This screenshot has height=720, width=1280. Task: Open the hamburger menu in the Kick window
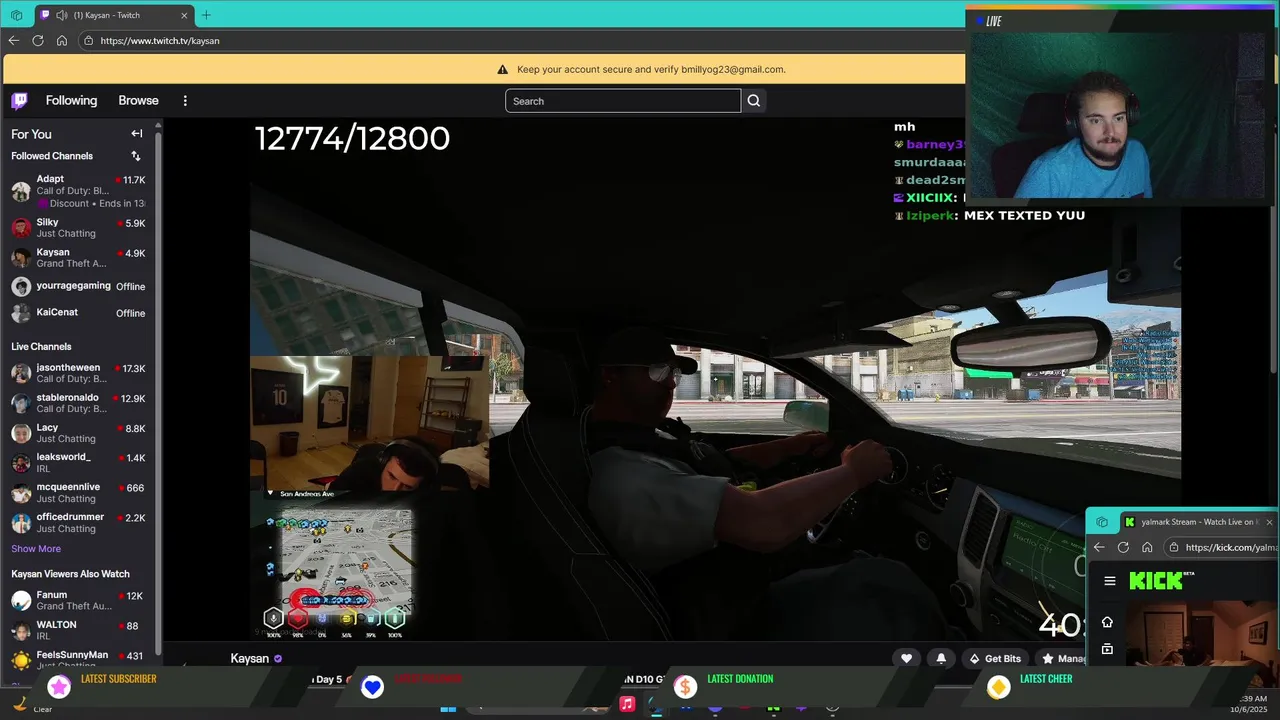click(1109, 581)
